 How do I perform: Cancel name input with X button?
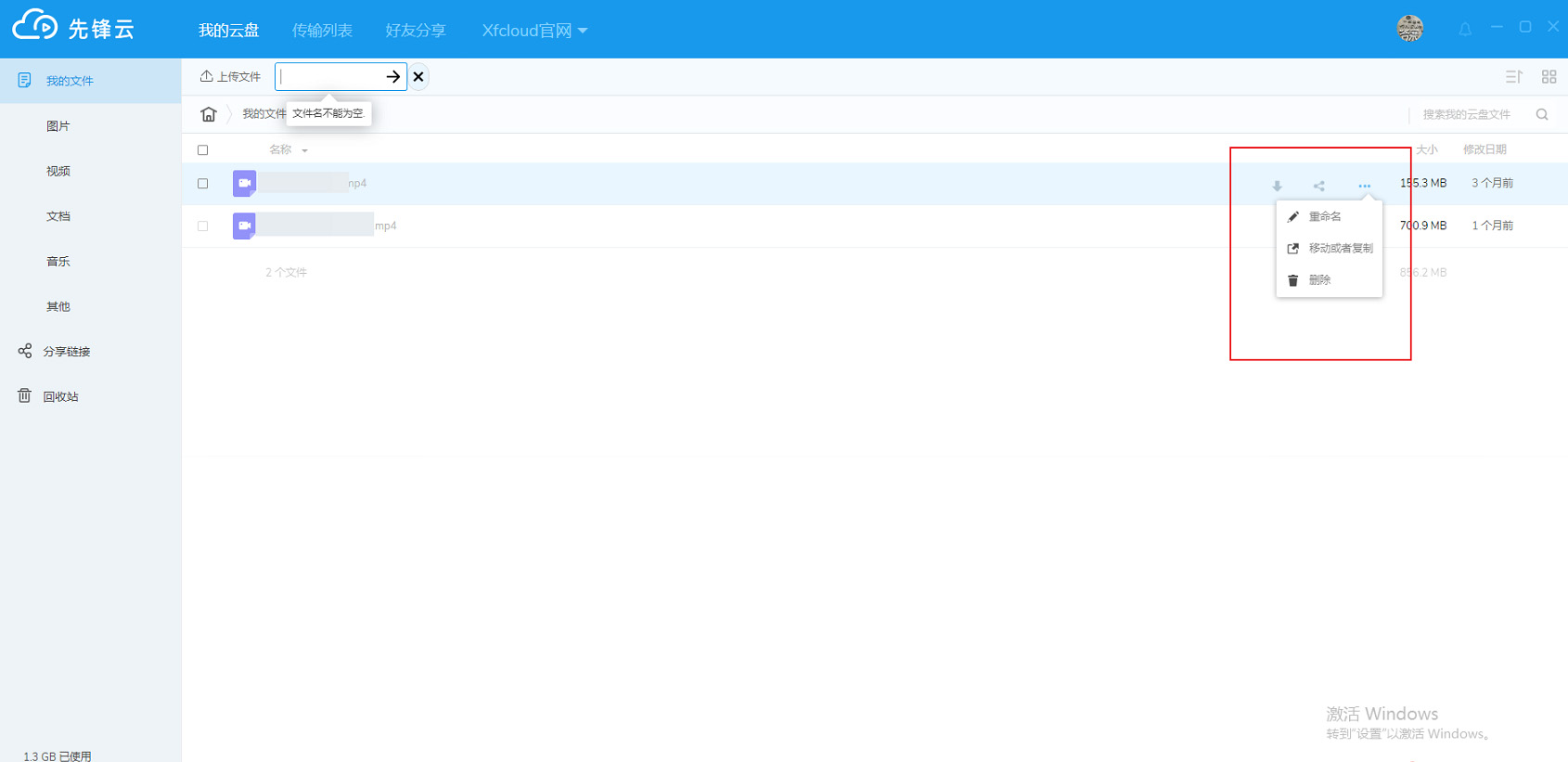418,77
